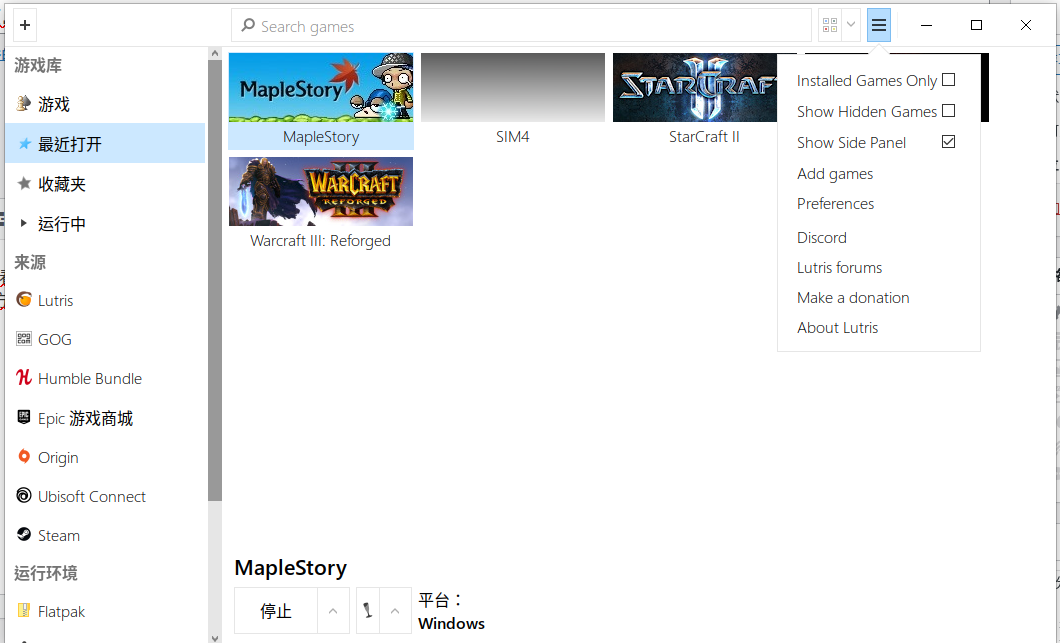Toggle Show Hidden Games checkbox

[948, 111]
